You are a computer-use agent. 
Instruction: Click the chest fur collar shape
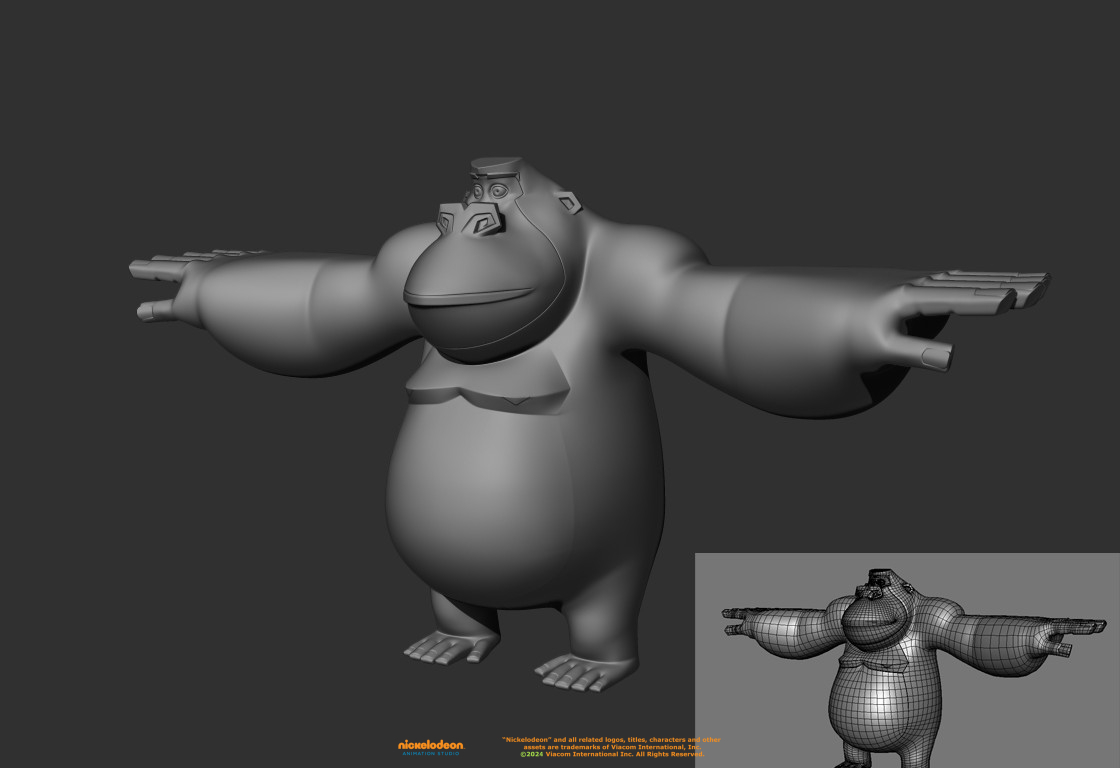coord(480,390)
